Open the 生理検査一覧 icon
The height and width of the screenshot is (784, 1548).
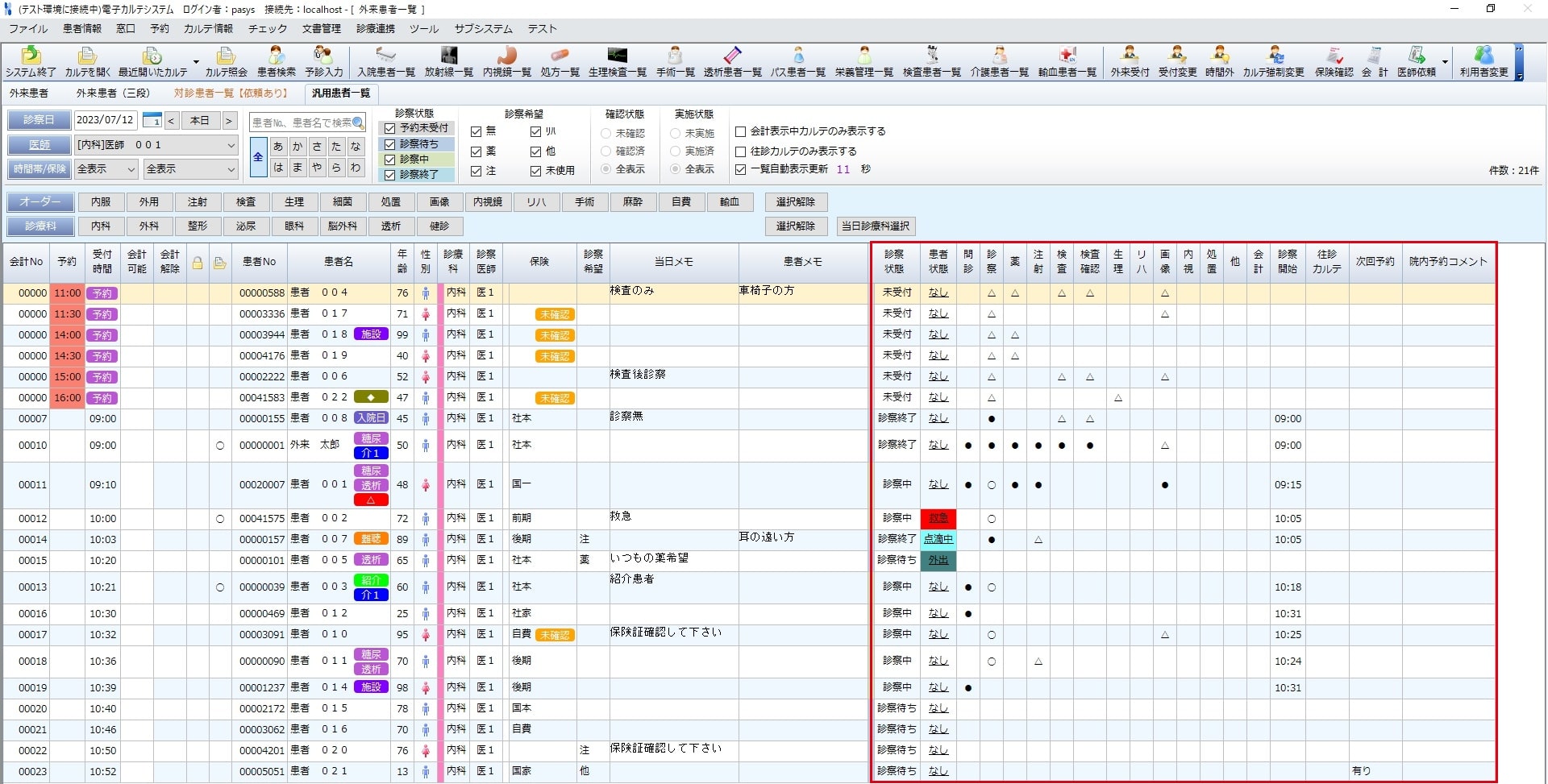tap(618, 62)
